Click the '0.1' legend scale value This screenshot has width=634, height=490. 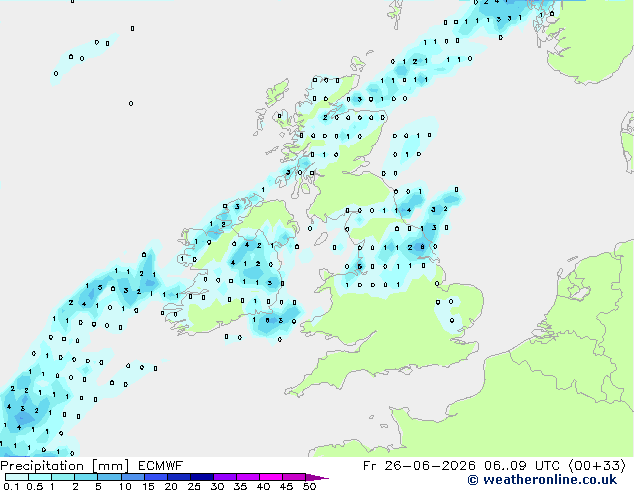(x=11, y=486)
